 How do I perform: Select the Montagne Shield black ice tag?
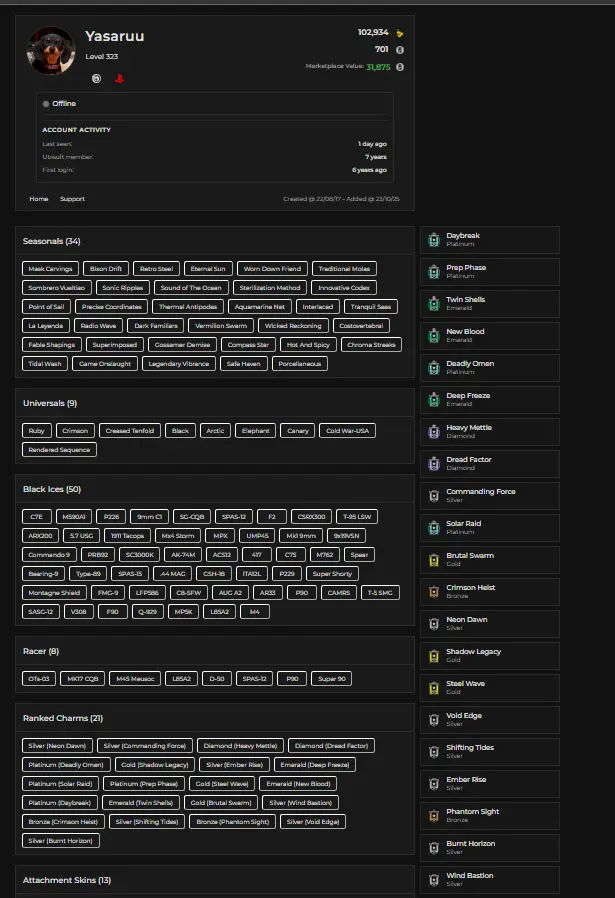pos(56,593)
